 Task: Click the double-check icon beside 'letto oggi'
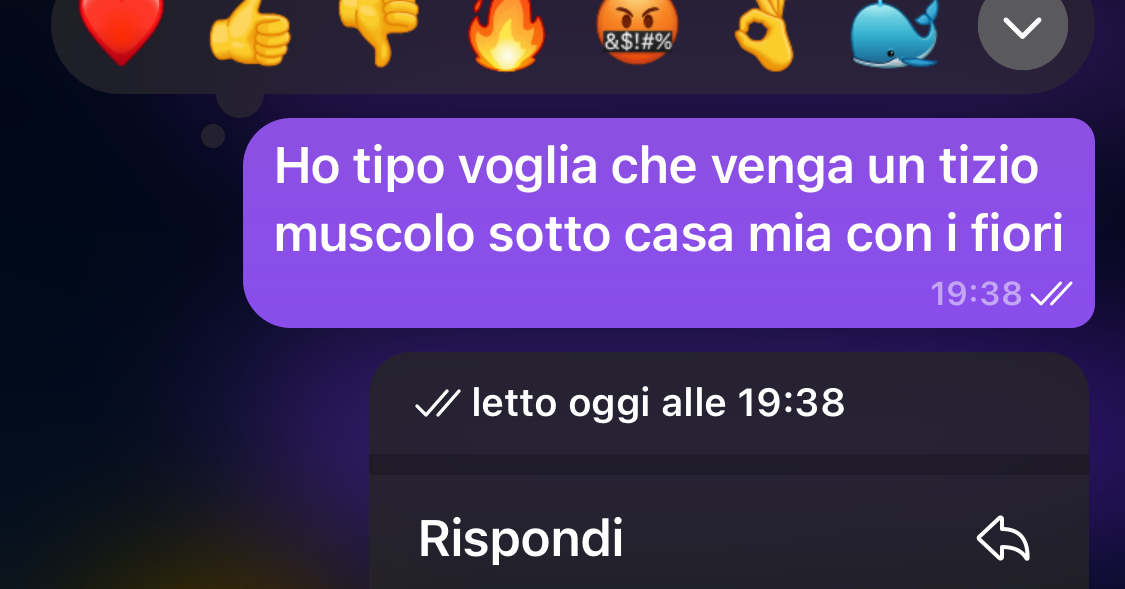pyautogui.click(x=437, y=403)
